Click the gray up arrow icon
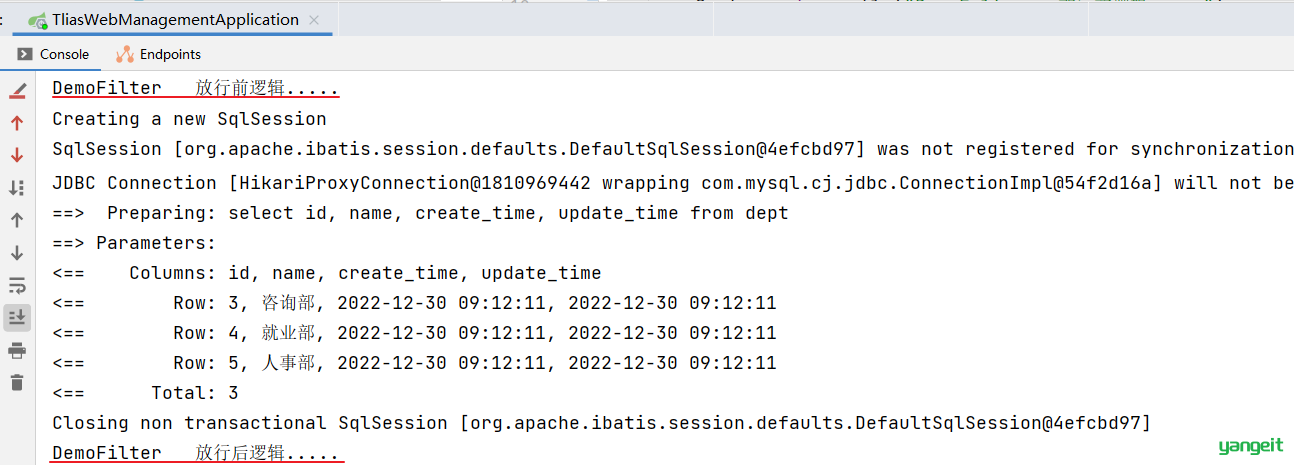The image size is (1294, 465). [x=17, y=220]
